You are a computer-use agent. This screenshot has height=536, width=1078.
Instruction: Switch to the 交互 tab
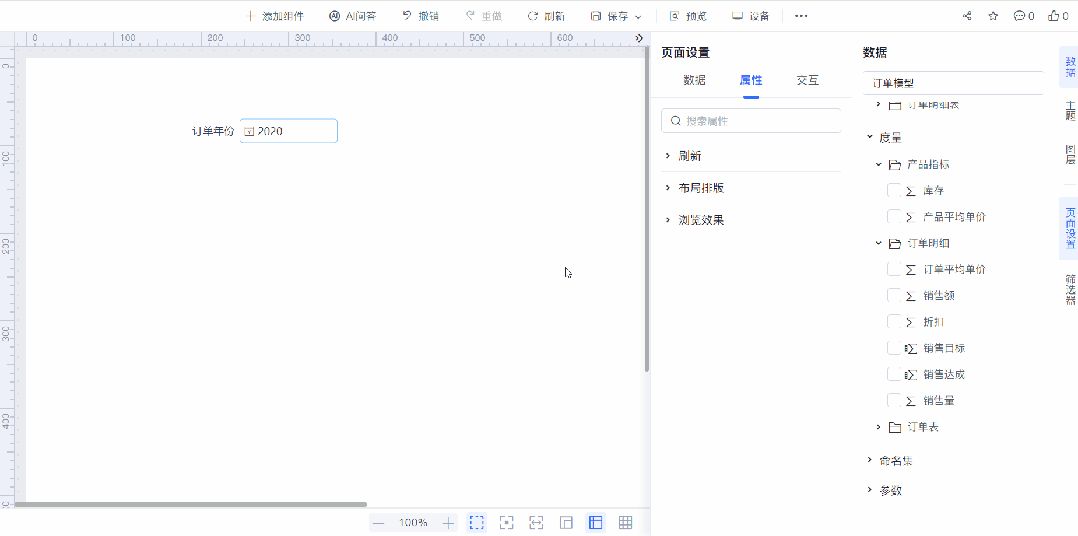[807, 80]
